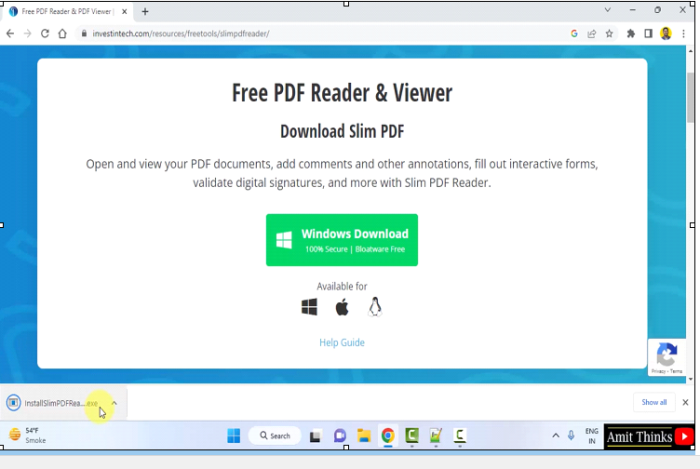Open the Windows Start menu
700x469 pixels.
click(233, 436)
